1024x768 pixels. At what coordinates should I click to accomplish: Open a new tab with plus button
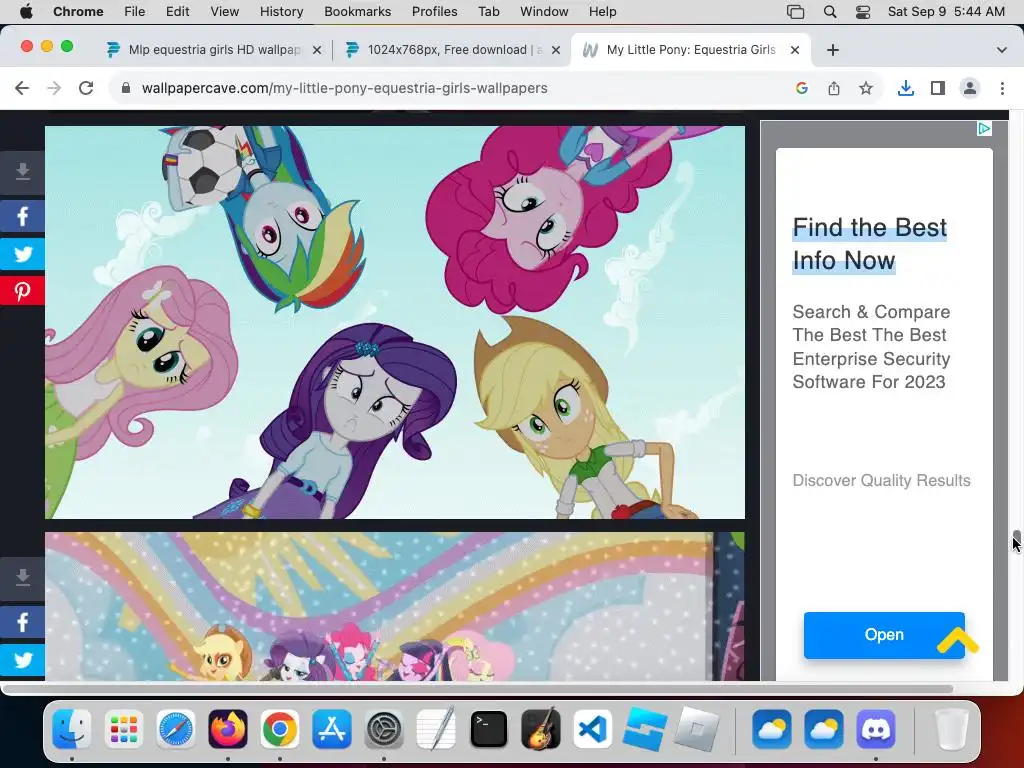click(x=833, y=50)
